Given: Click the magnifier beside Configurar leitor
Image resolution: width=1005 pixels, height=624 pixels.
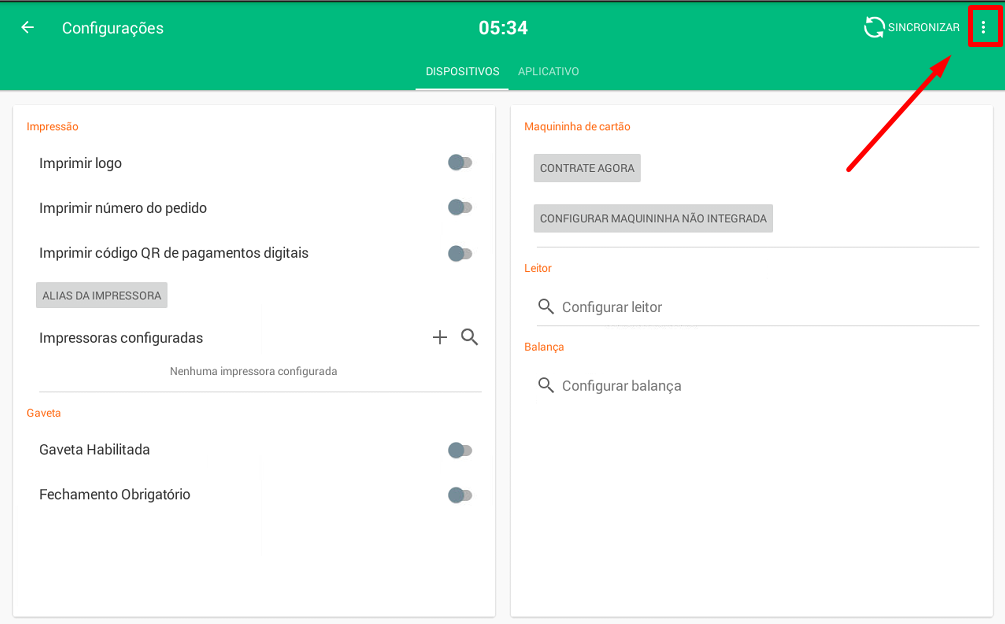Looking at the screenshot, I should 545,306.
